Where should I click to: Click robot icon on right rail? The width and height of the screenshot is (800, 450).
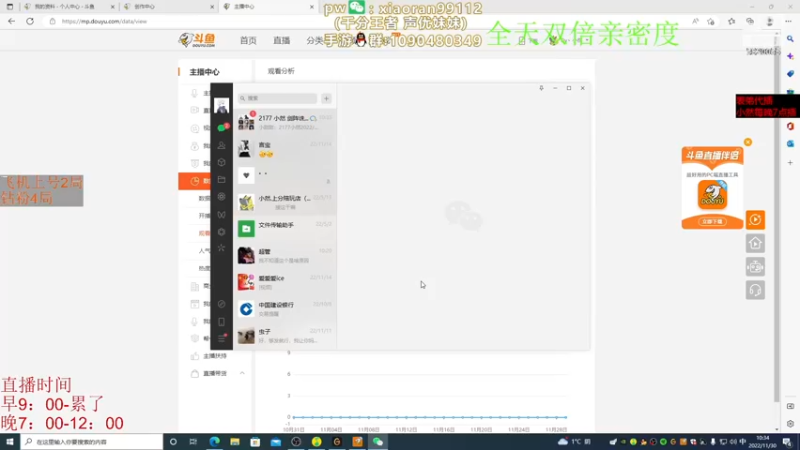756,267
